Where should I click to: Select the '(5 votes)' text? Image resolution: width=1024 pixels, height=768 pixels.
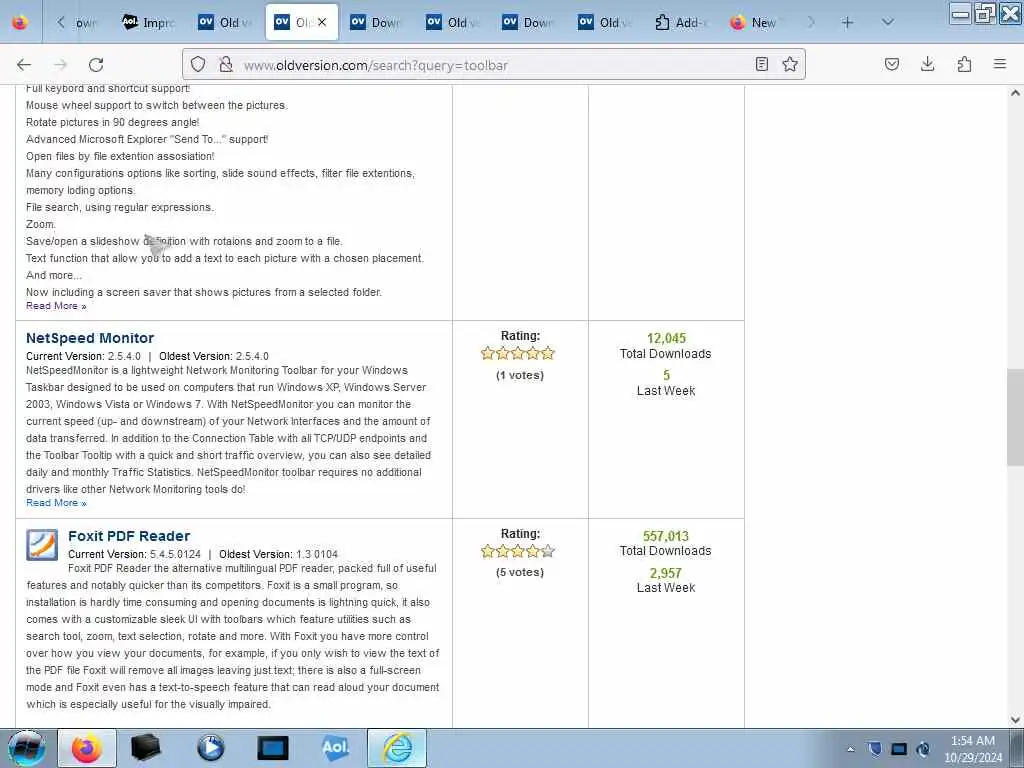pyautogui.click(x=520, y=572)
